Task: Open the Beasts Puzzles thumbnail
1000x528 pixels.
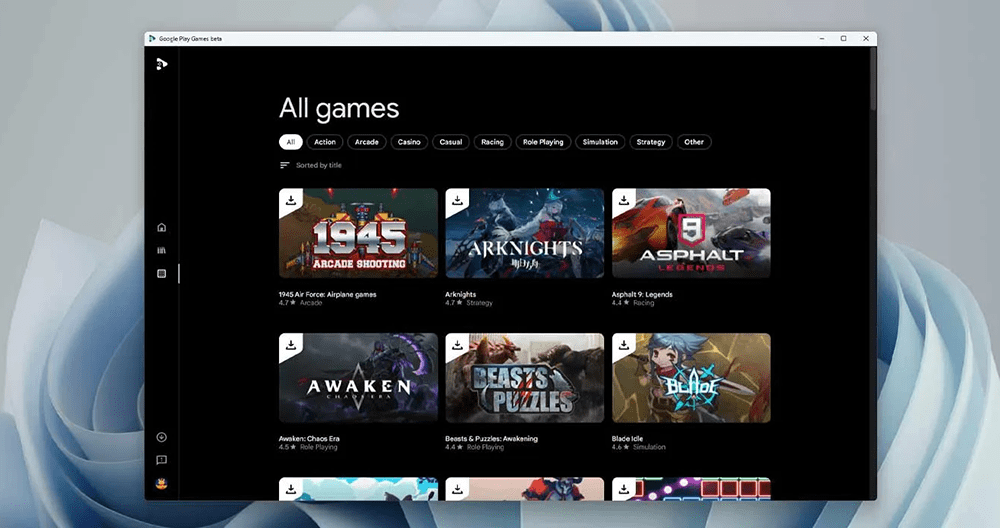Action: (x=525, y=378)
